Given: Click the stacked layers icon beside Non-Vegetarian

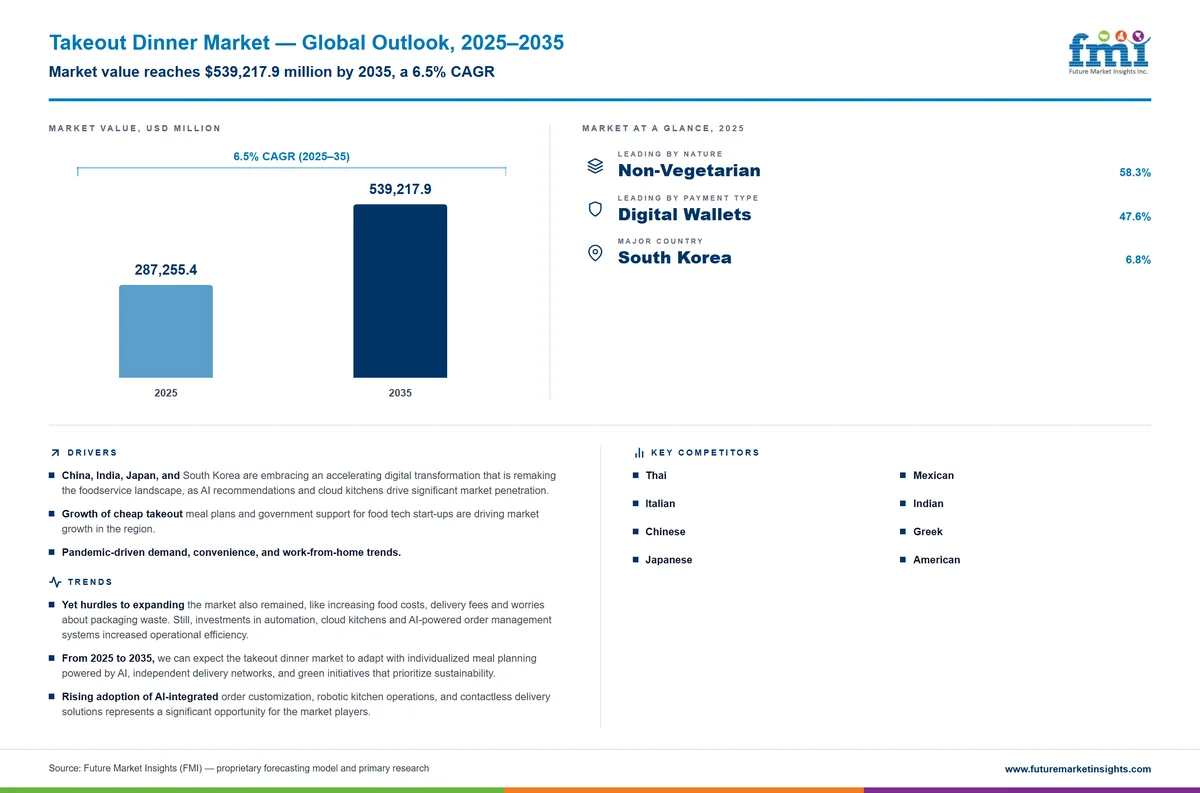Looking at the screenshot, I should point(595,166).
